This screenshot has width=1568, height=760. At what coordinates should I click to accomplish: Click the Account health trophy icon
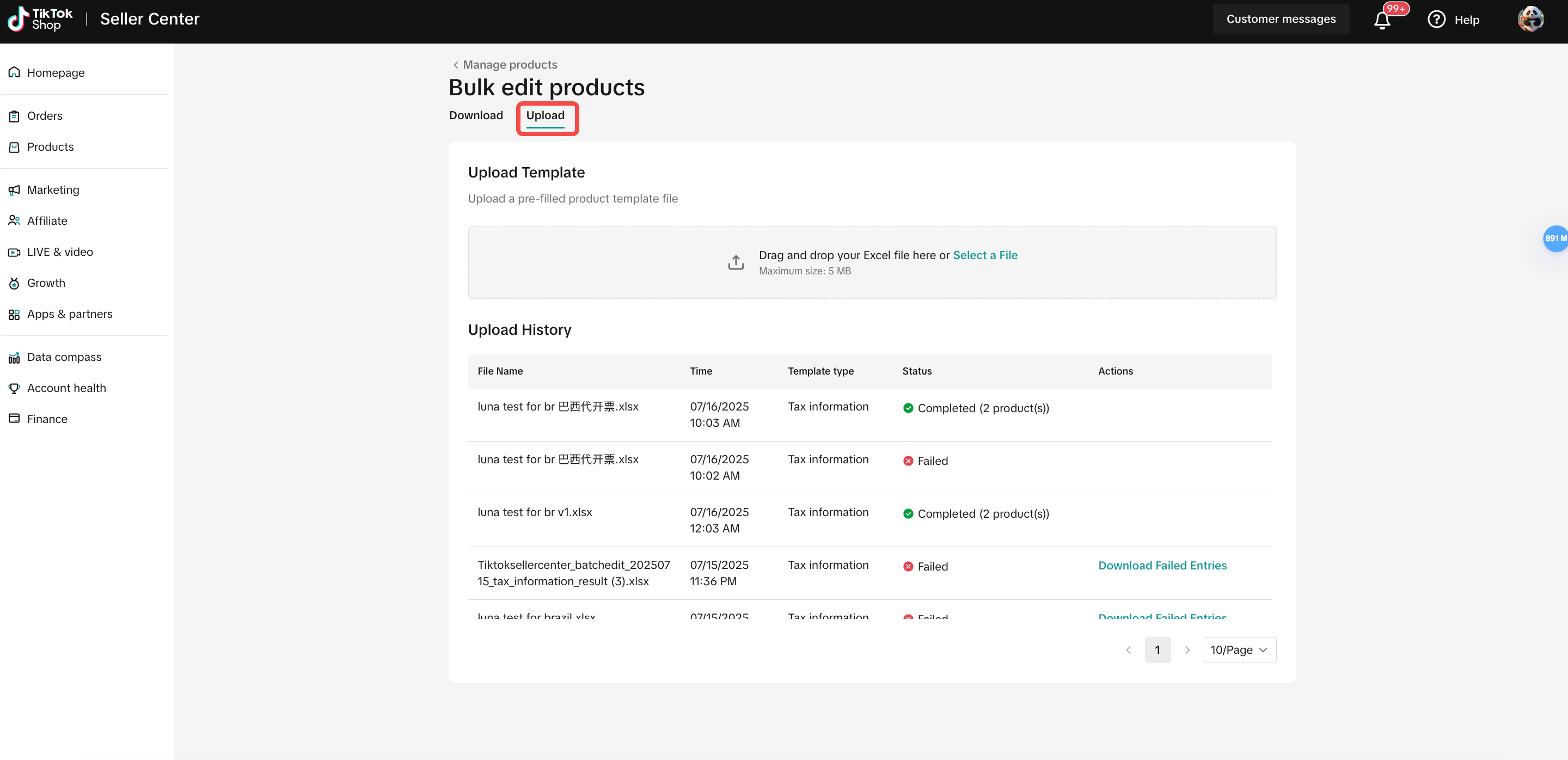(x=14, y=388)
